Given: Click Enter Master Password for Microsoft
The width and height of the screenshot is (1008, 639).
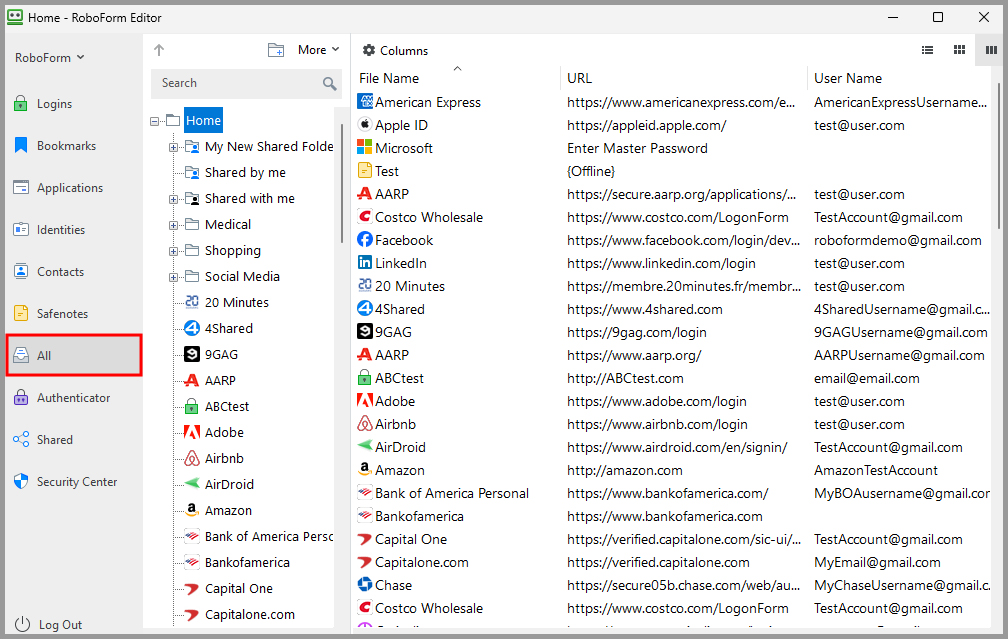Looking at the screenshot, I should point(637,148).
